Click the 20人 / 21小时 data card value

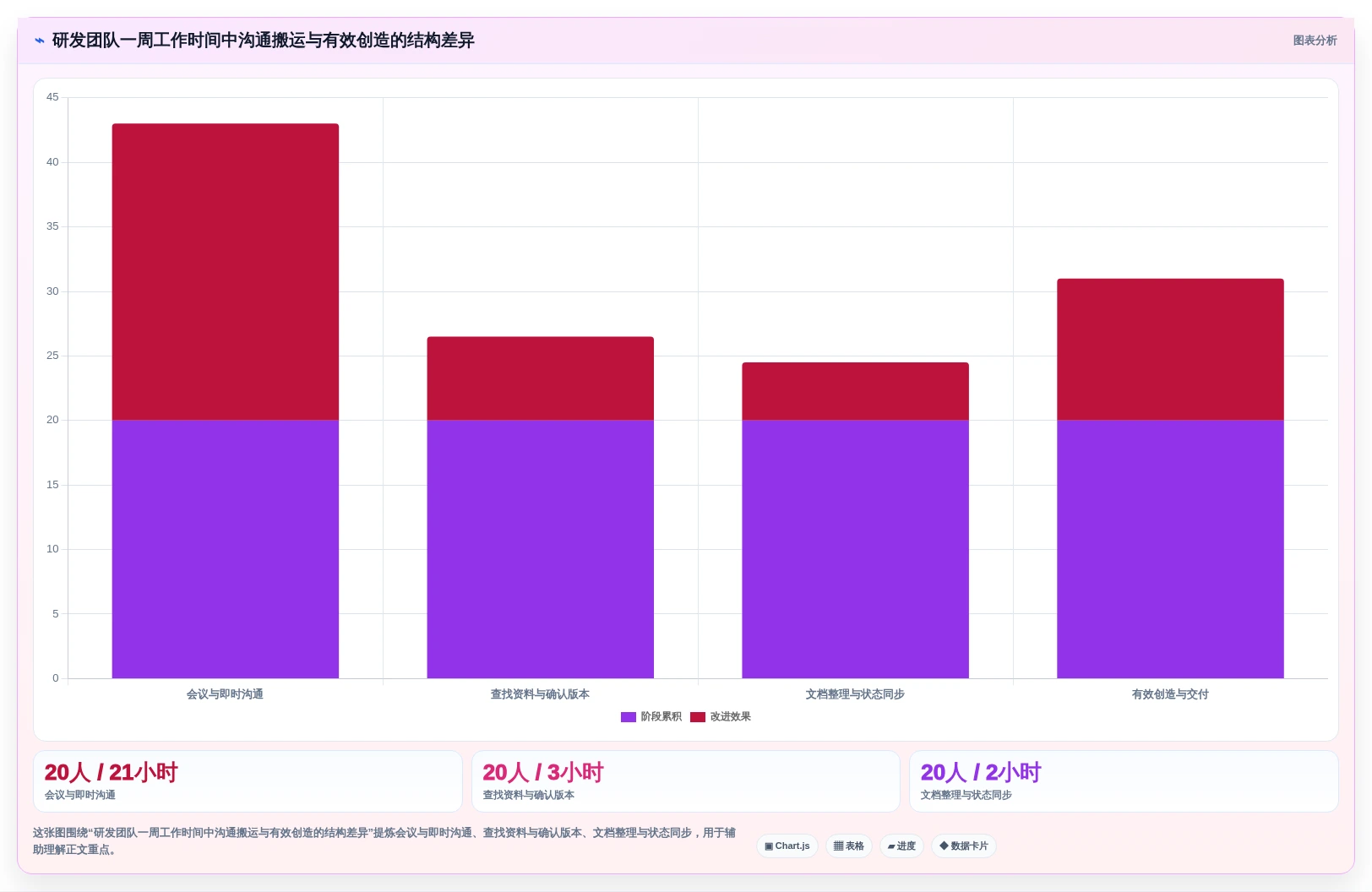point(112,773)
